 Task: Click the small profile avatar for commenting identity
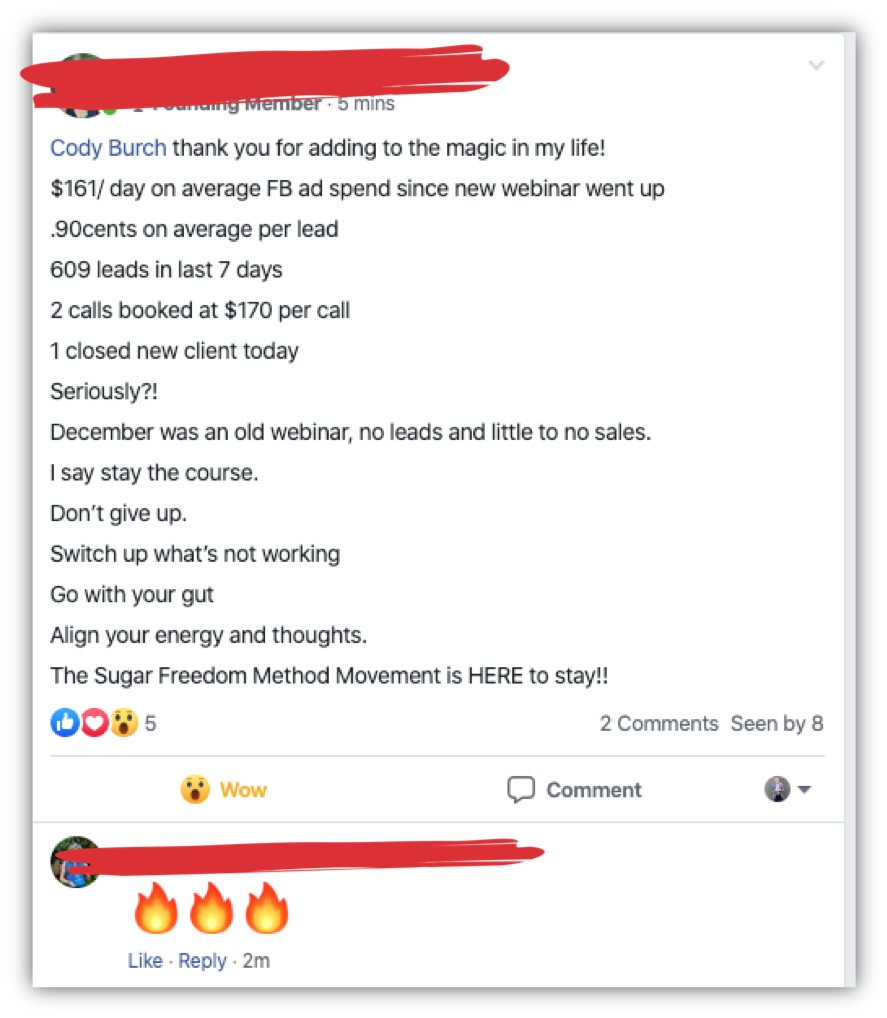(777, 789)
